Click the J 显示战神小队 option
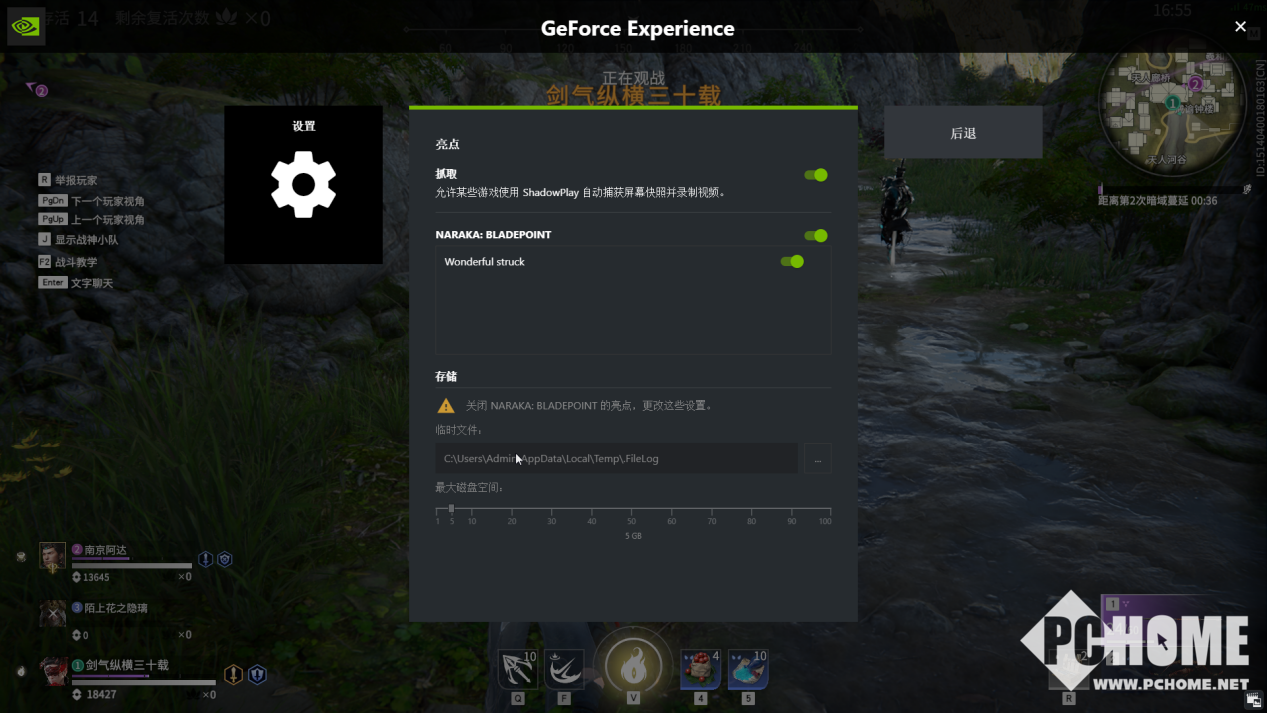The width and height of the screenshot is (1267, 713). pos(78,240)
